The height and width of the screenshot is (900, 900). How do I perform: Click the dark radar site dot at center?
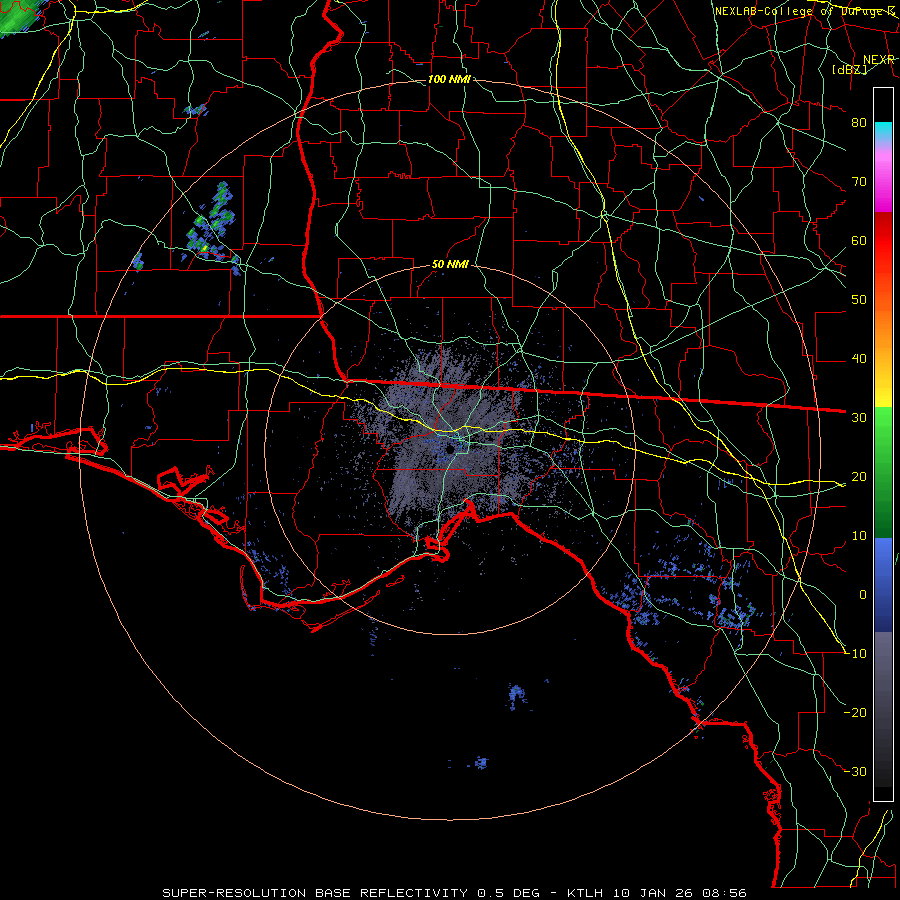451,449
